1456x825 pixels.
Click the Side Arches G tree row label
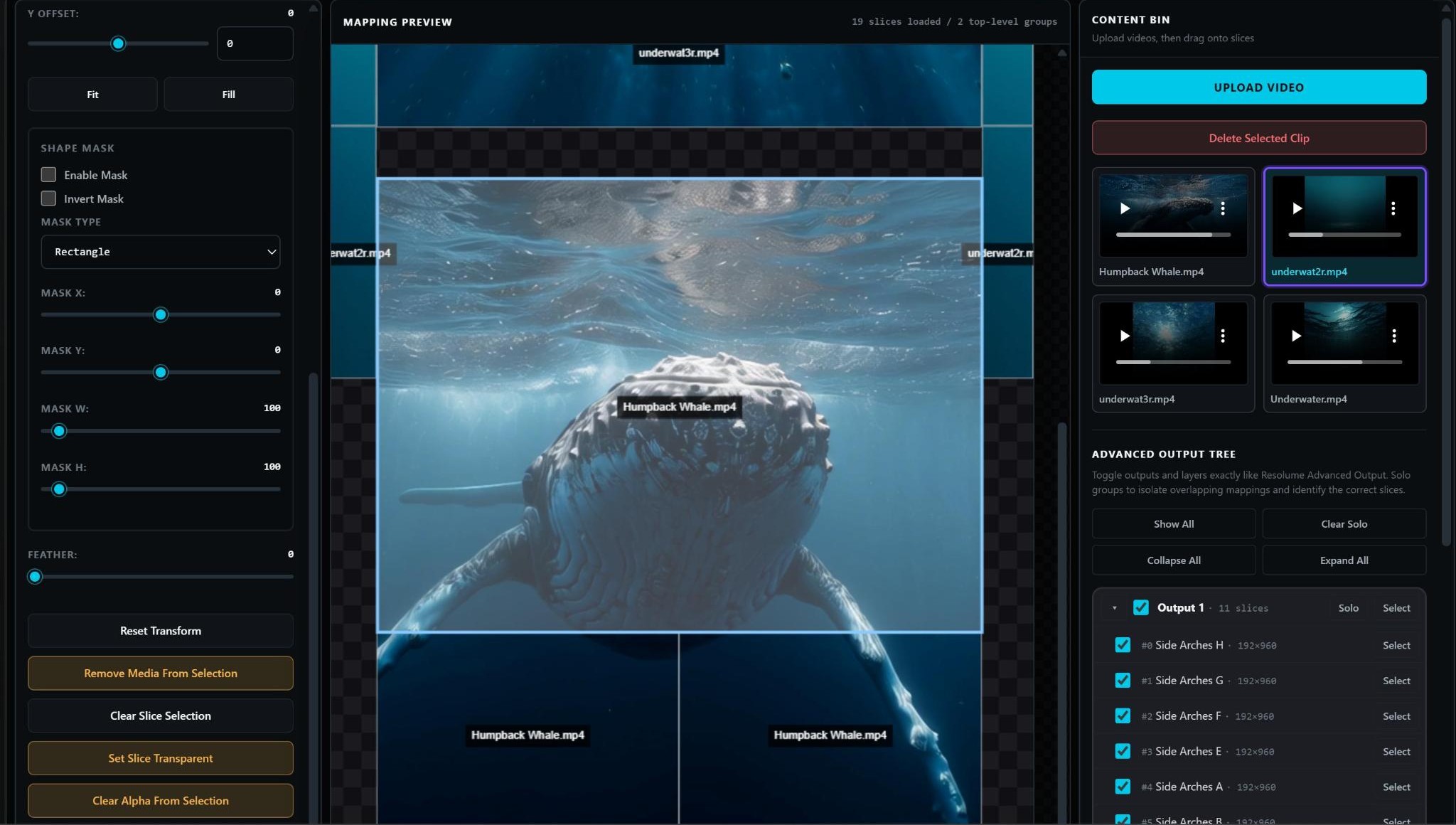[x=1189, y=681]
